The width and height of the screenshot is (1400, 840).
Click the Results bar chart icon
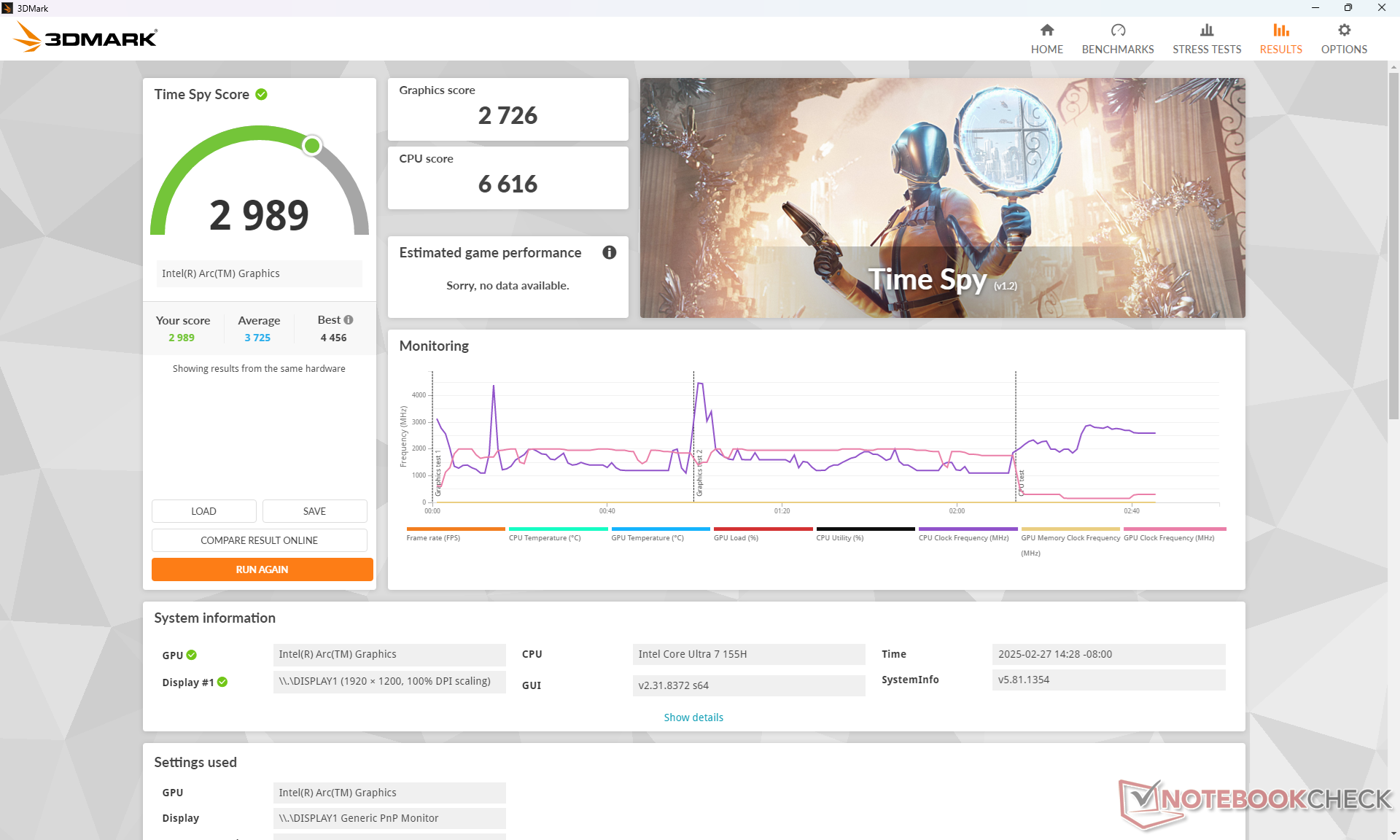pos(1281,30)
